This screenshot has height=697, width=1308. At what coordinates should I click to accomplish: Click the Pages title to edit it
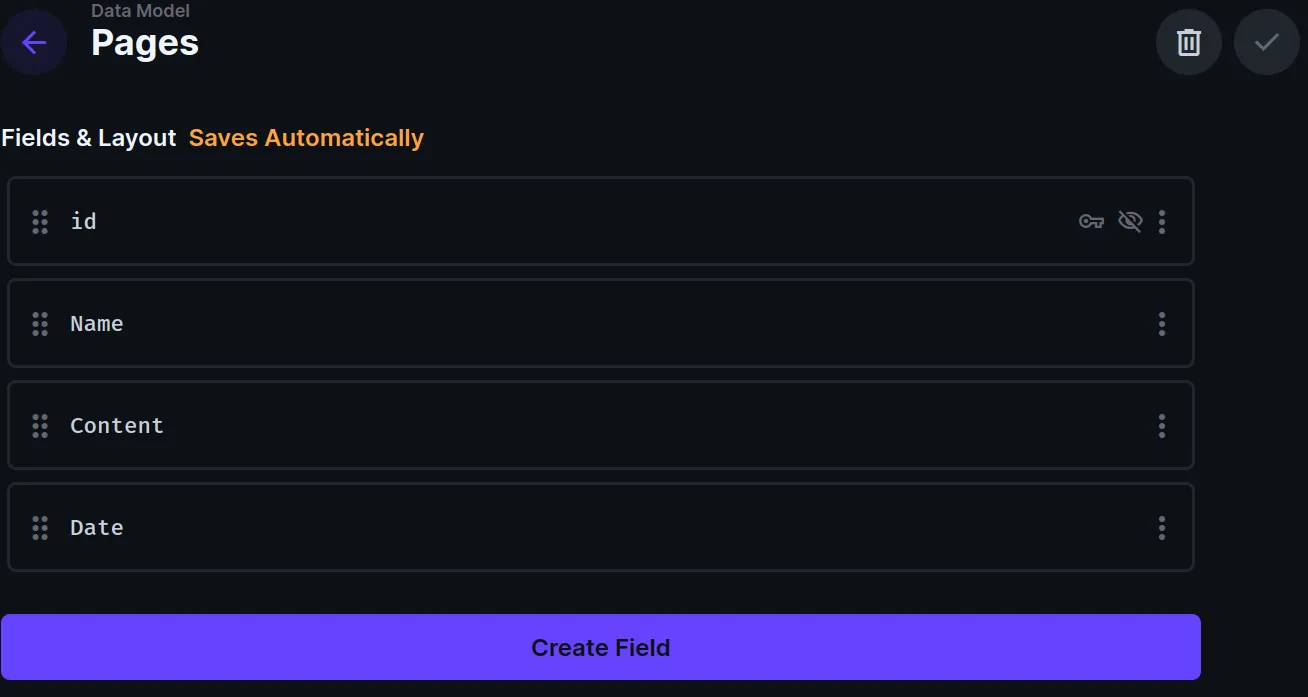(144, 42)
